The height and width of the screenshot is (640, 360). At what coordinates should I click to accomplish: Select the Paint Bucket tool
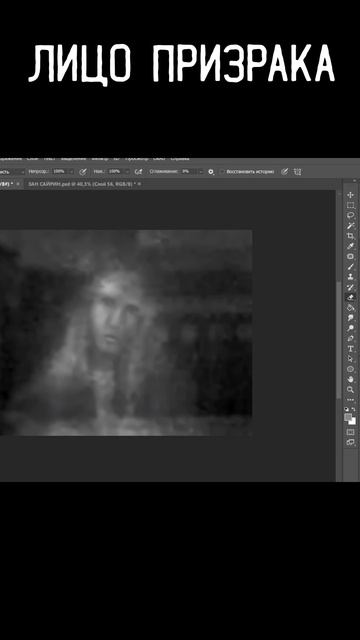click(350, 307)
